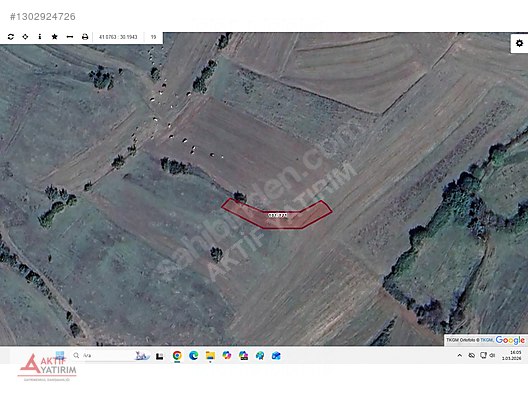The height and width of the screenshot is (396, 528).
Task: Open Google Chrome from taskbar
Action: [177, 356]
